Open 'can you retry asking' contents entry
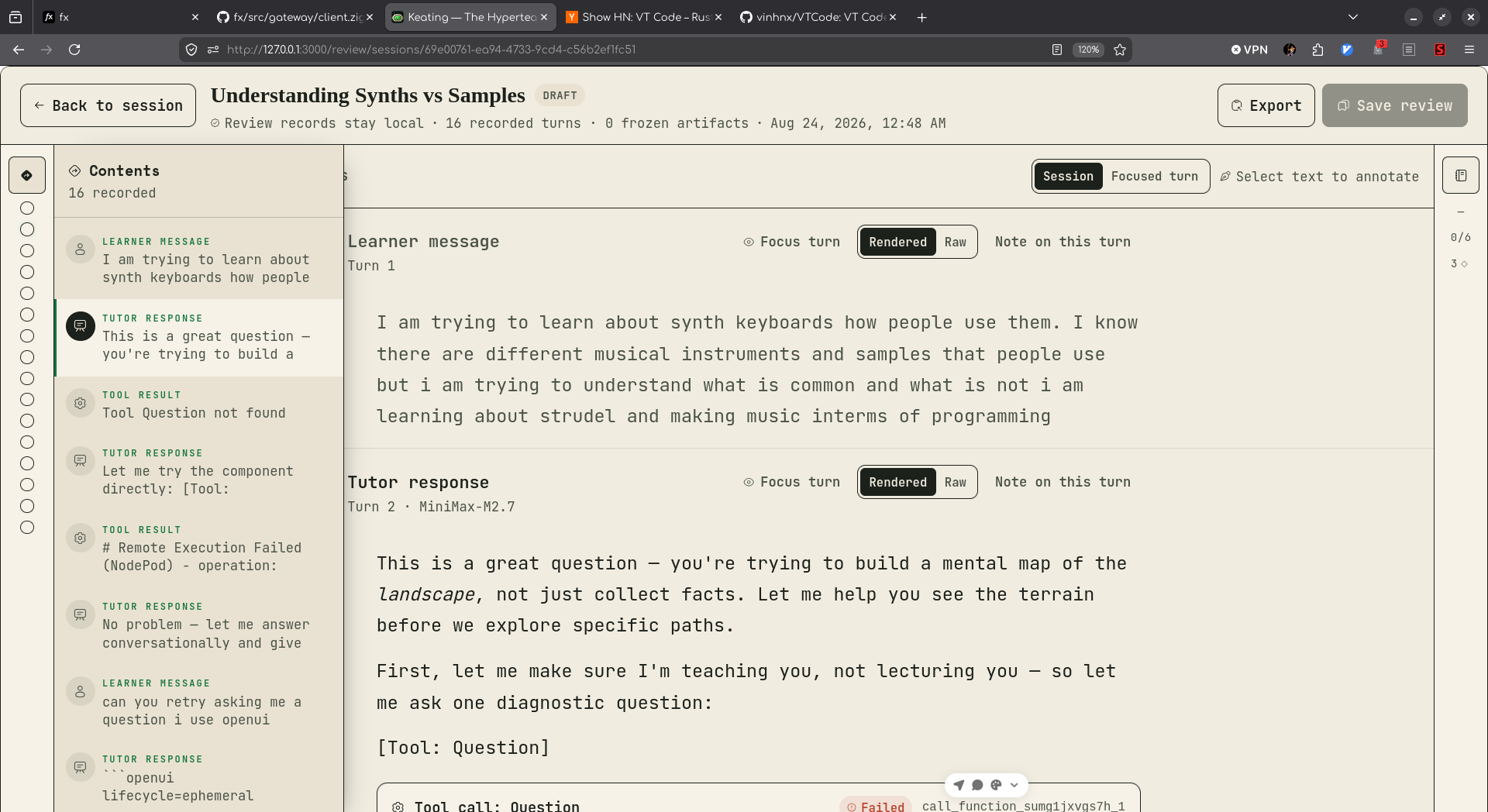 199,702
